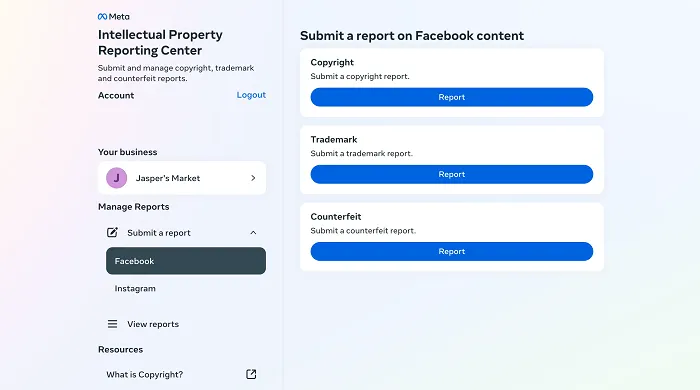Select the Facebook menu item
The height and width of the screenshot is (390, 700).
[186, 261]
